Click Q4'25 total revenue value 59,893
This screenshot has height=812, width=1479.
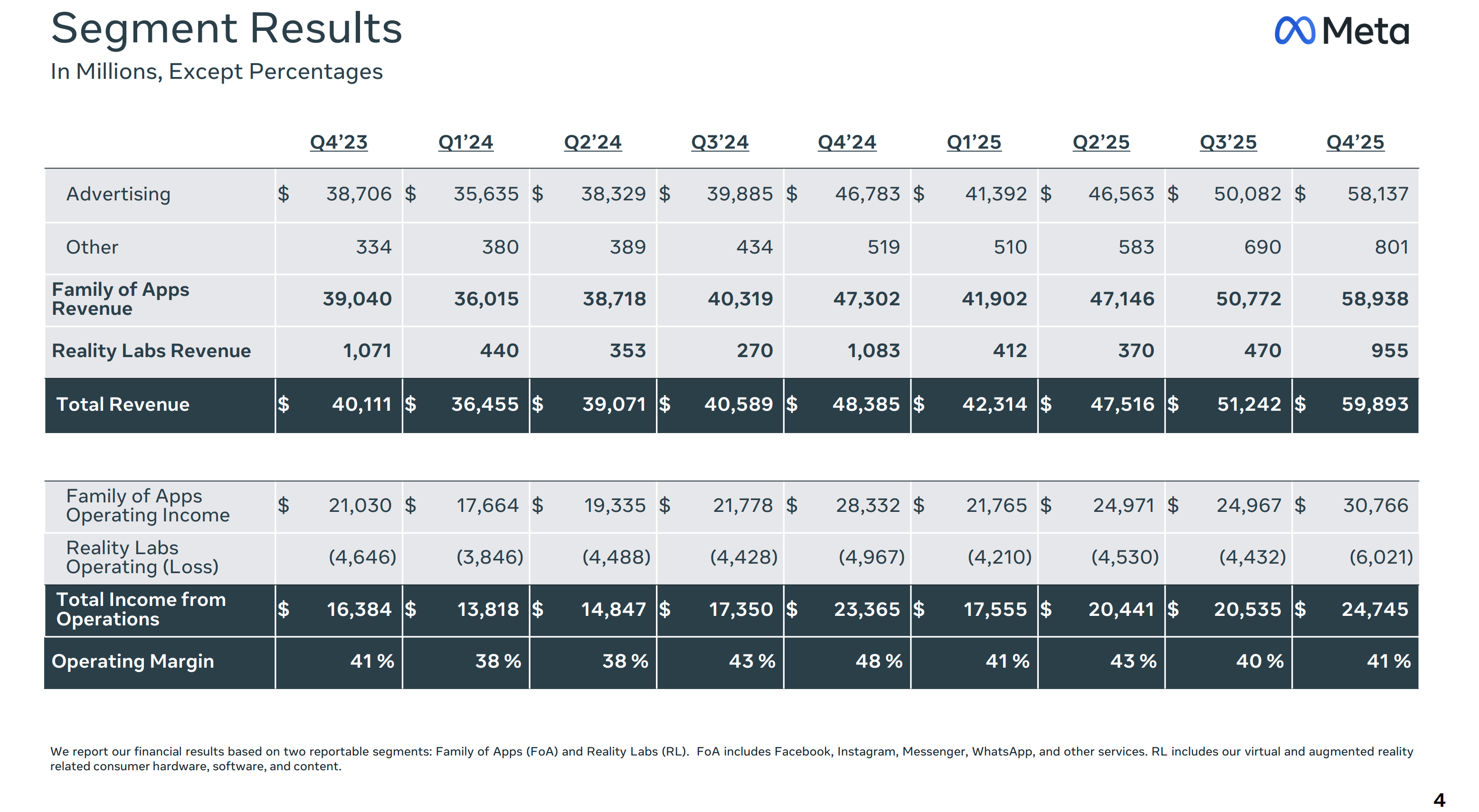[1375, 404]
